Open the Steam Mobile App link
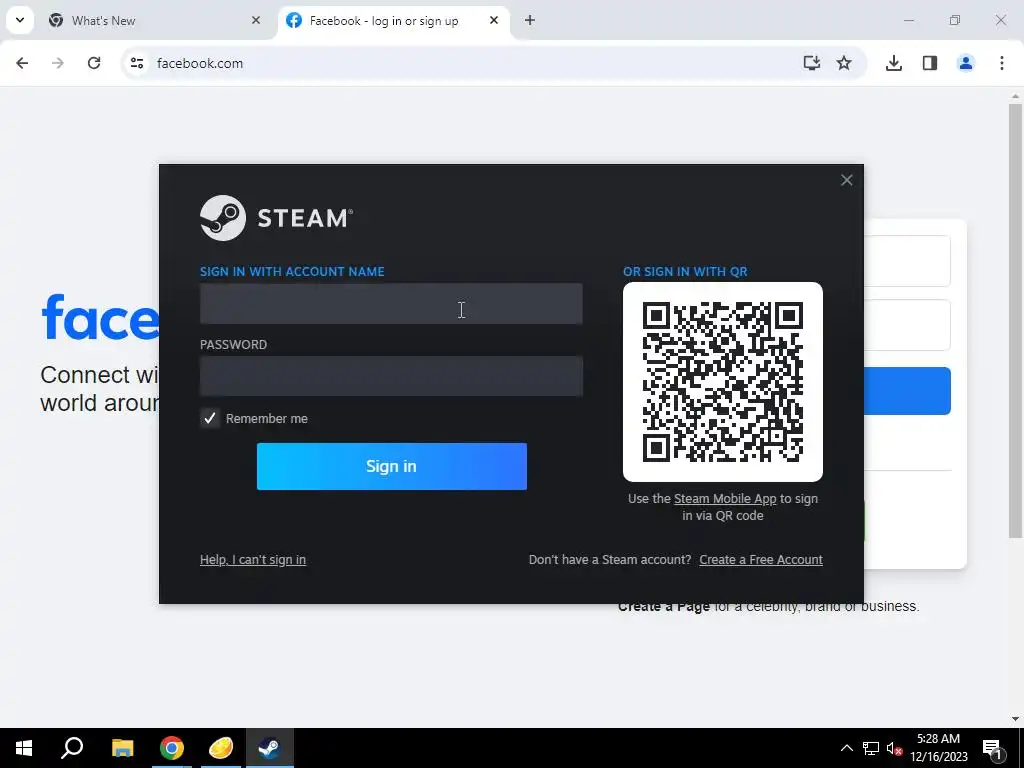Image resolution: width=1024 pixels, height=768 pixels. [x=725, y=499]
